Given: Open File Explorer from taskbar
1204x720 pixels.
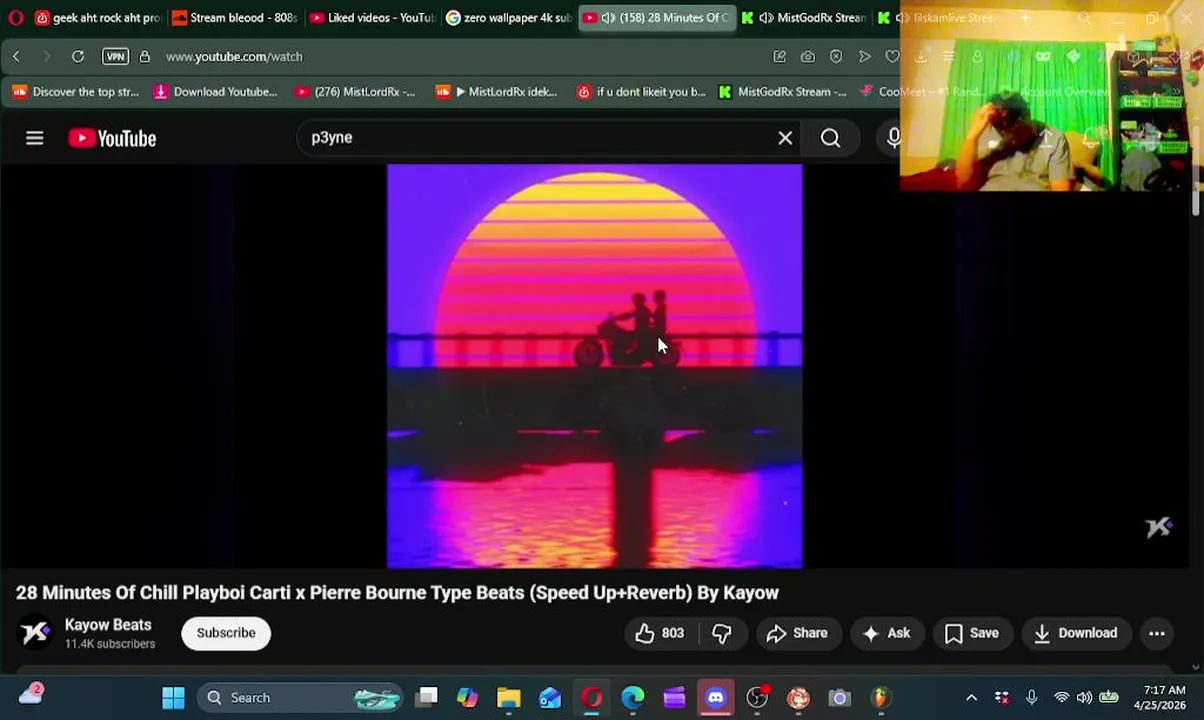Looking at the screenshot, I should click(x=509, y=698).
